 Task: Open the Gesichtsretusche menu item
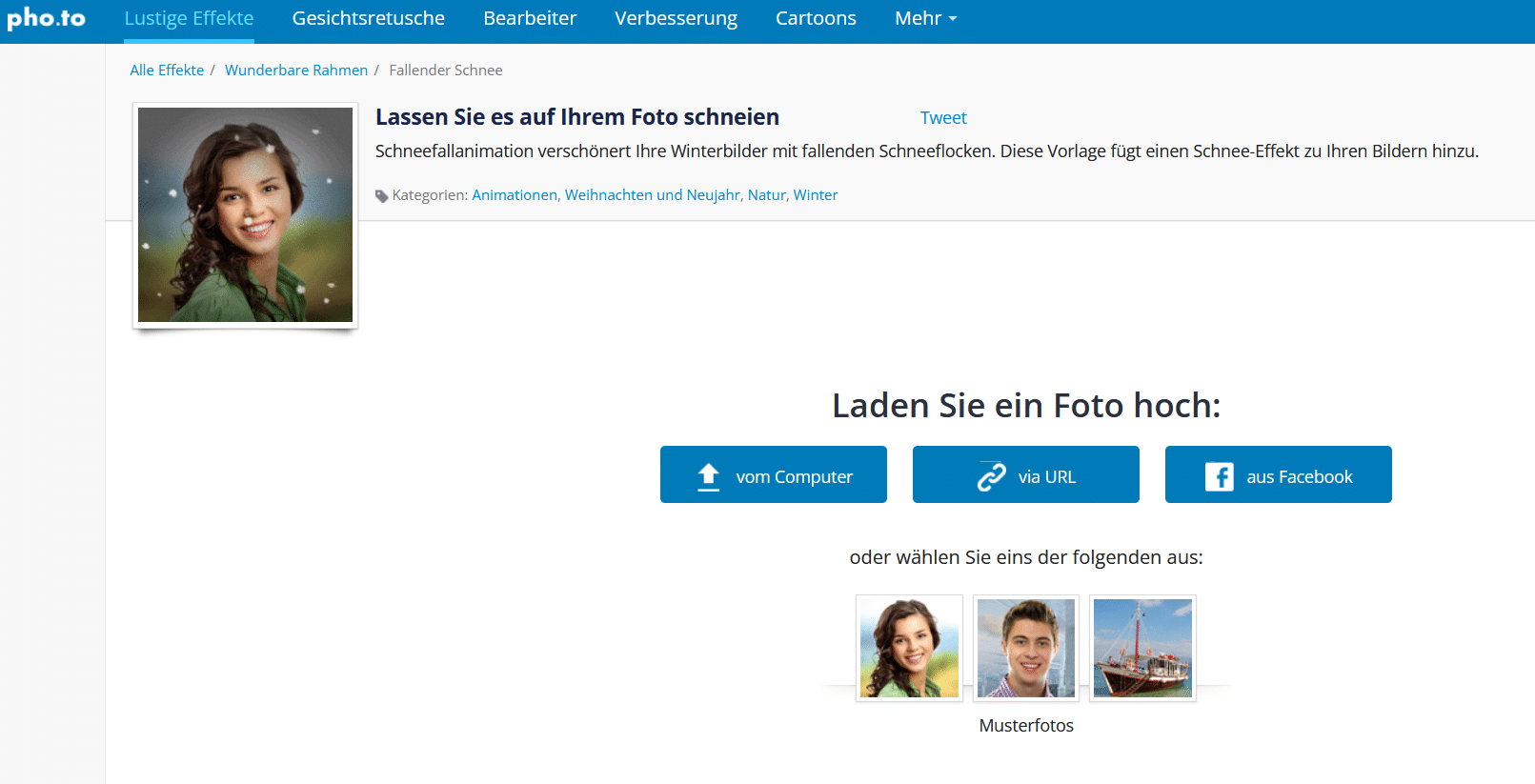tap(368, 18)
